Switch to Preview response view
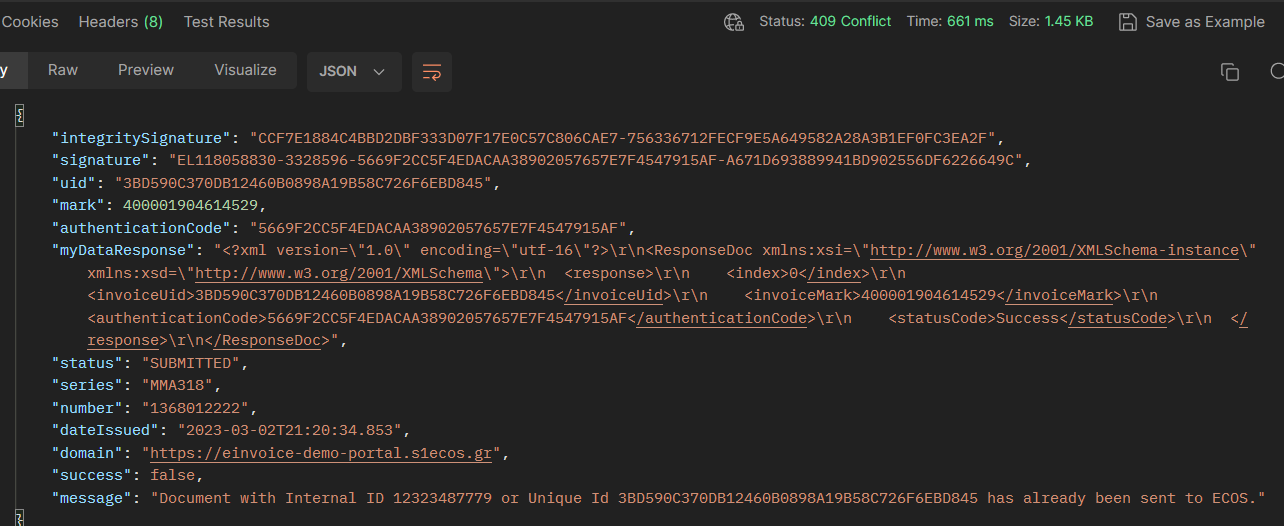This screenshot has height=526, width=1284. 146,70
